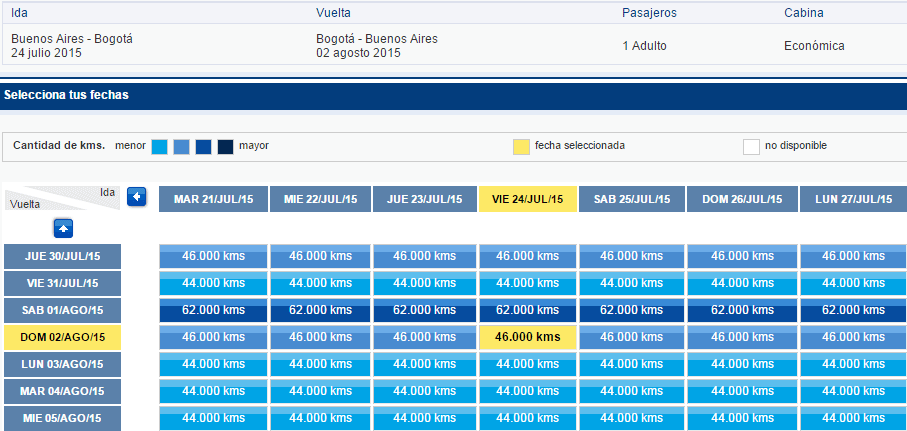Select 44.000 kms cell for LUN 03/AGO, MAR 21/JUL
Image resolution: width=907 pixels, height=431 pixels.
click(213, 364)
